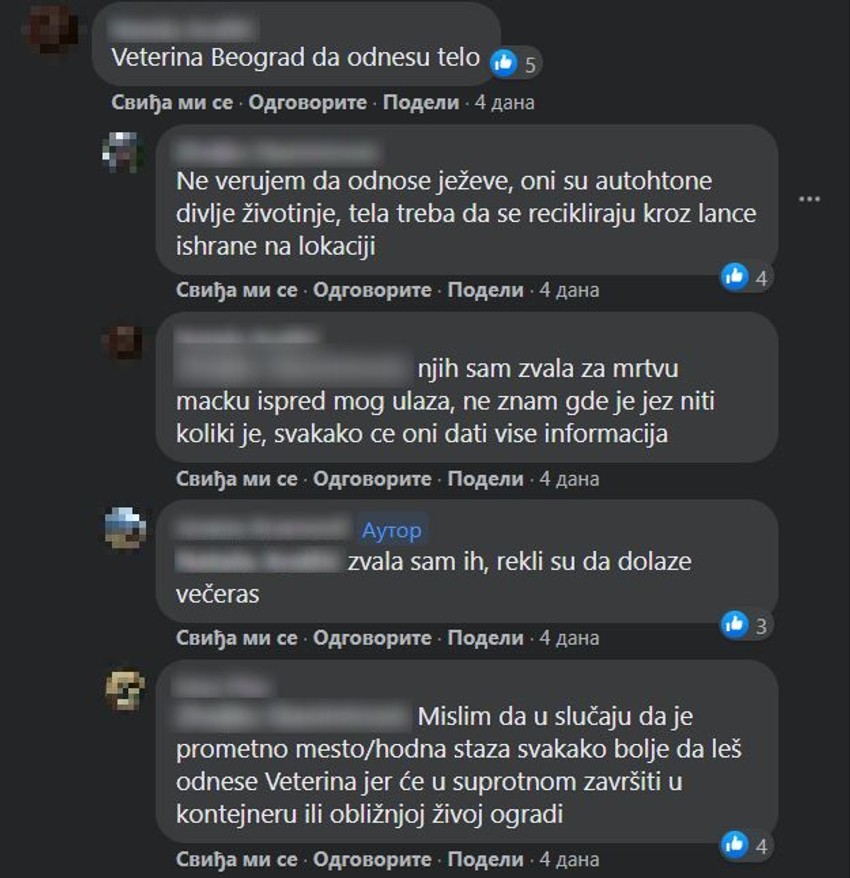
Task: Click first commenter's pixelated avatar
Action: 52,29
